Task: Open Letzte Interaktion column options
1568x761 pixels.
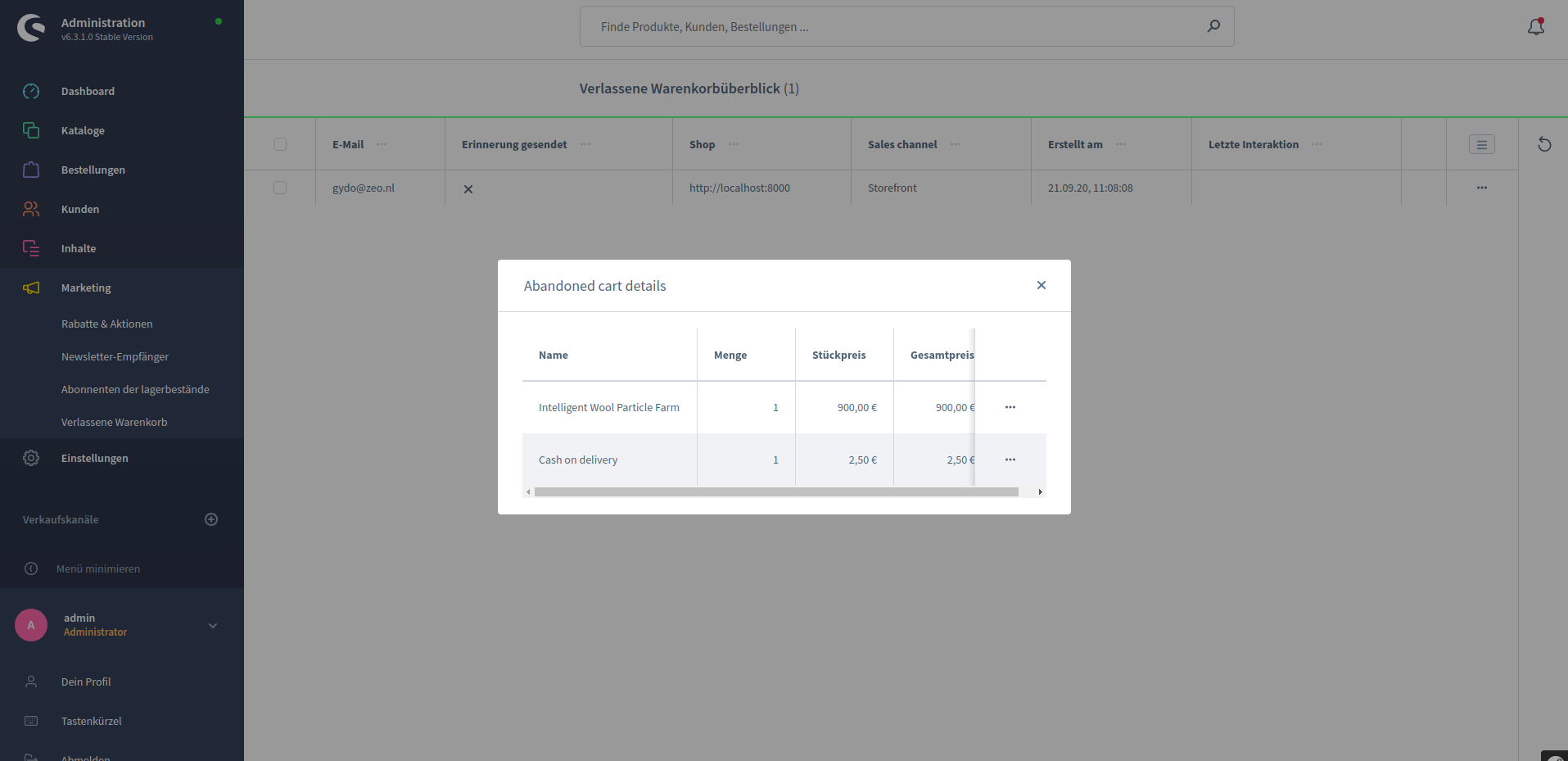Action: pos(1317,144)
